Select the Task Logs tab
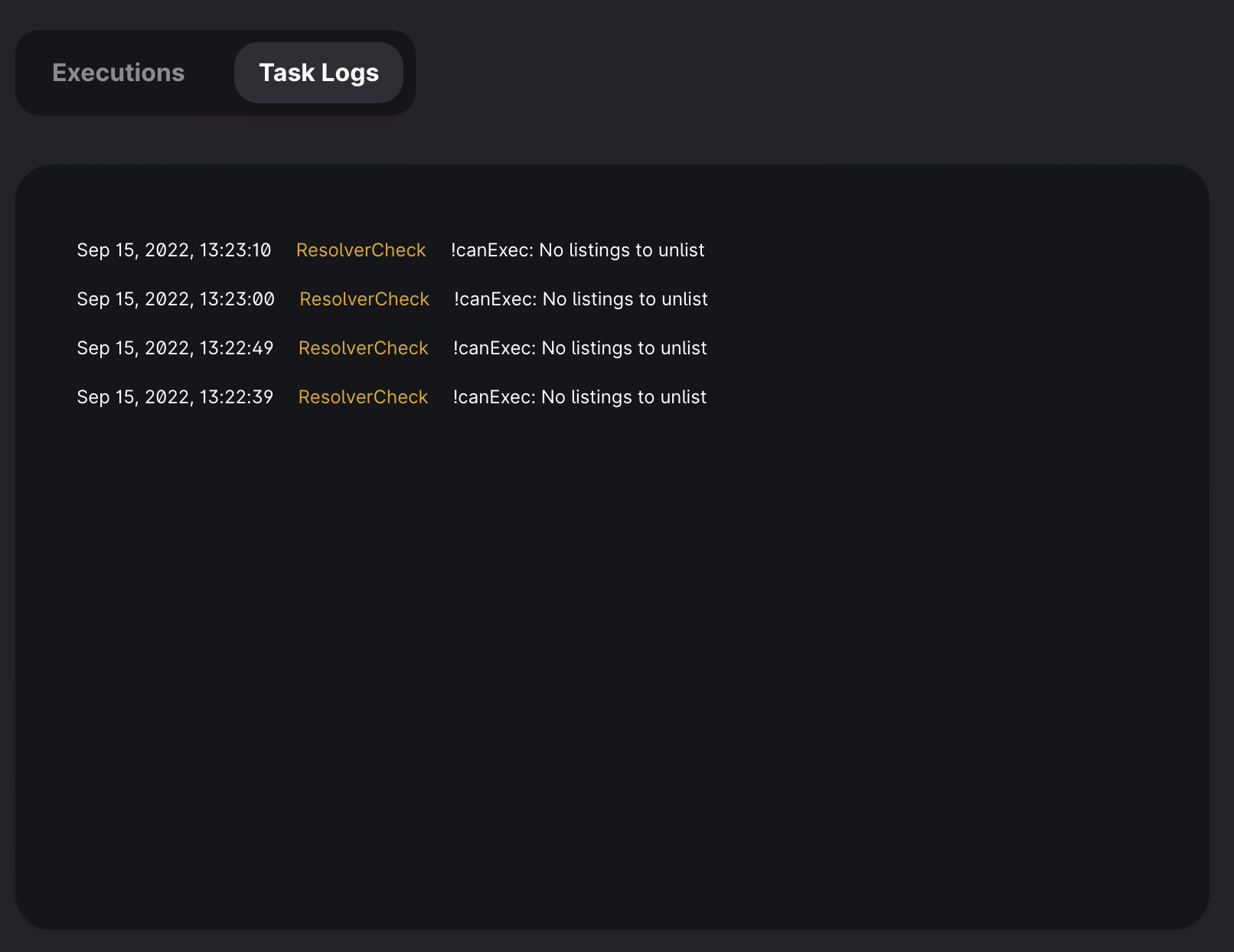Screen dimensions: 1234x952 318,73
